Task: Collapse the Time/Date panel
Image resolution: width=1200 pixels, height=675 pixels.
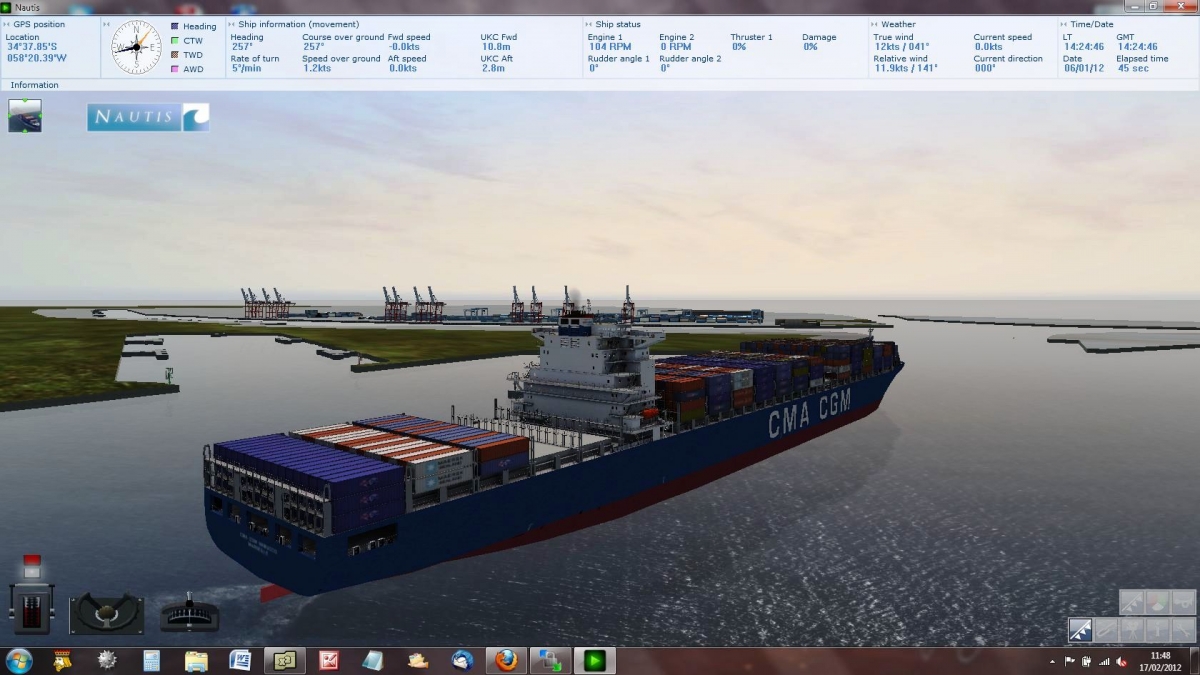Action: [x=1063, y=24]
